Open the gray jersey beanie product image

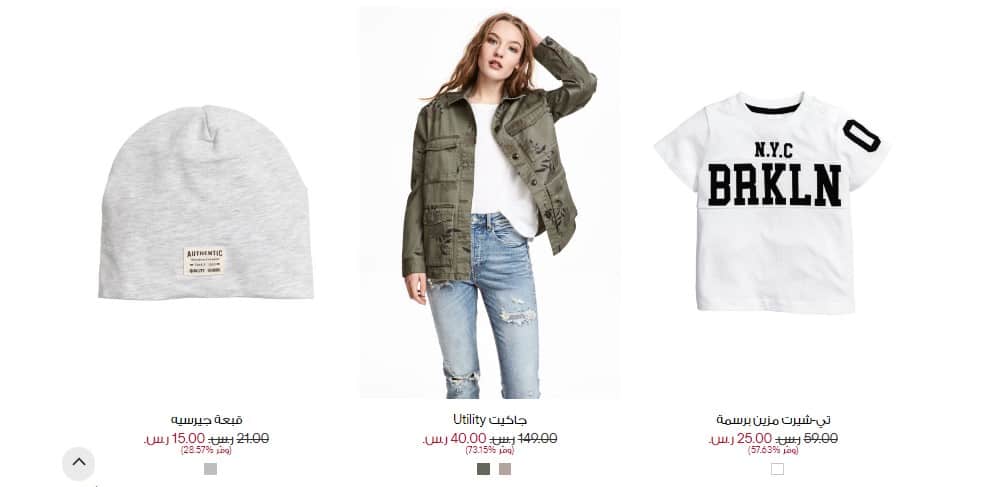(206, 202)
